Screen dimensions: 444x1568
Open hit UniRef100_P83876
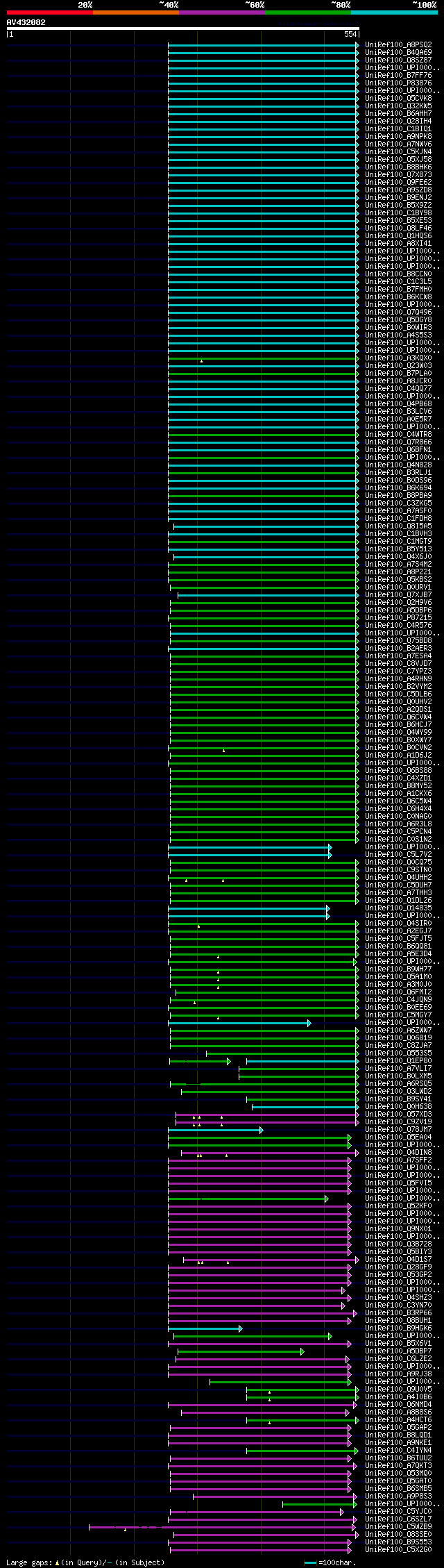point(398,83)
